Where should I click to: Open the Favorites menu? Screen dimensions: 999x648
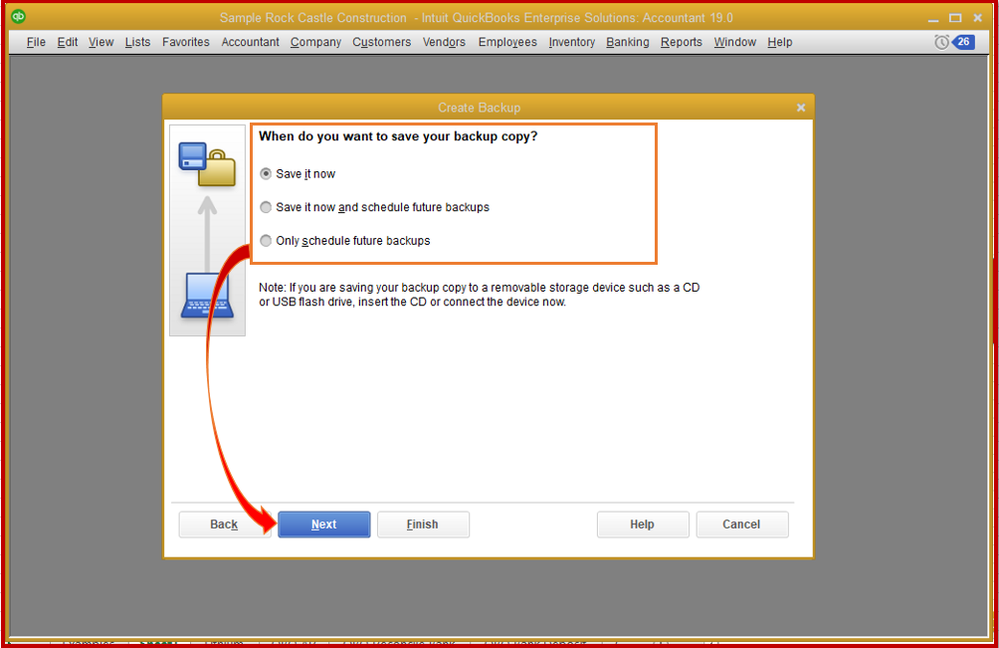pos(185,42)
